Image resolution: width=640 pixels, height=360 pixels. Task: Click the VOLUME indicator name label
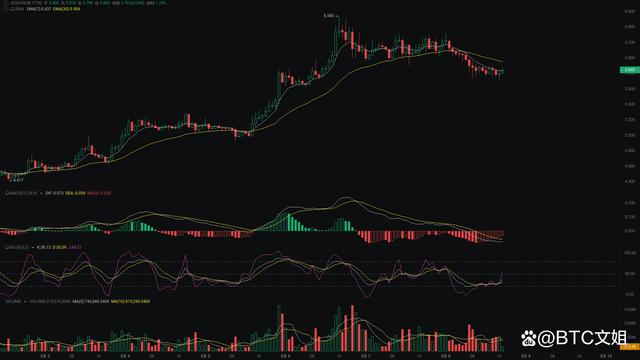click(13, 302)
